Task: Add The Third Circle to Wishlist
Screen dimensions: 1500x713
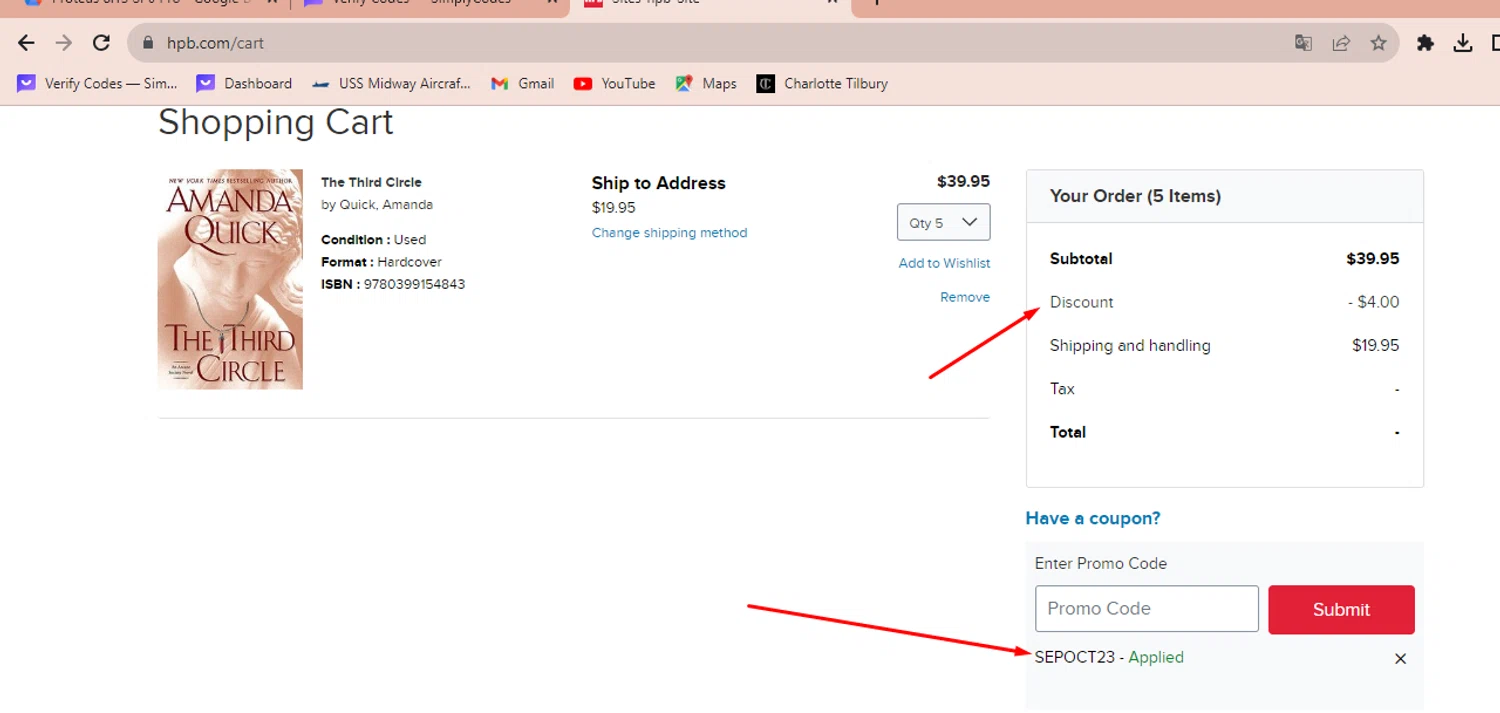Action: click(x=944, y=263)
